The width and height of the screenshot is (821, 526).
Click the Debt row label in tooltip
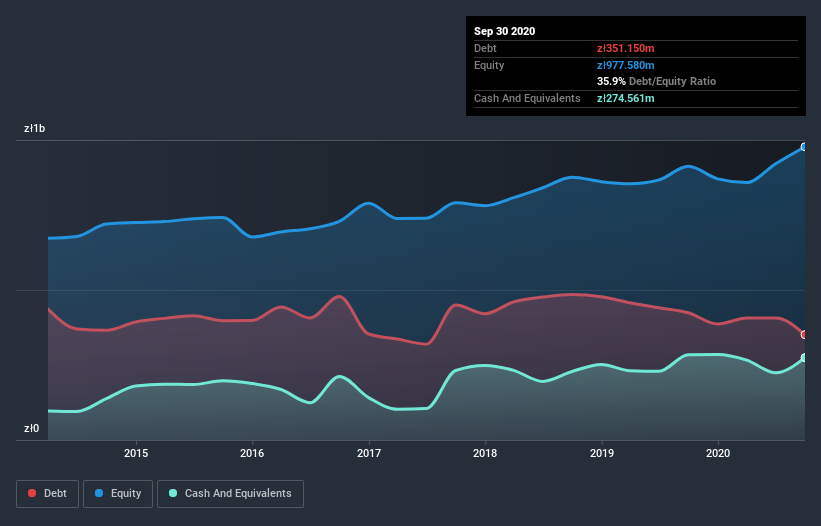(485, 48)
